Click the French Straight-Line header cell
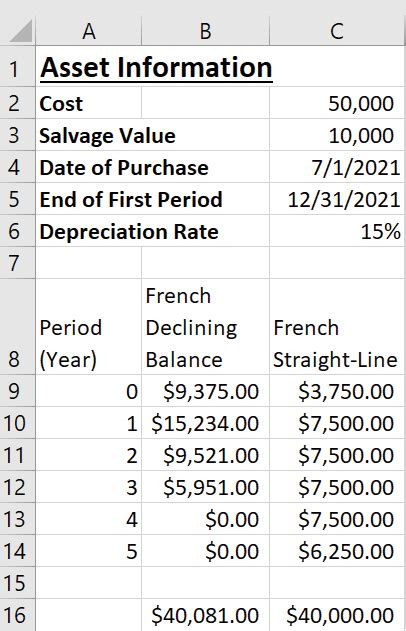 tap(337, 327)
